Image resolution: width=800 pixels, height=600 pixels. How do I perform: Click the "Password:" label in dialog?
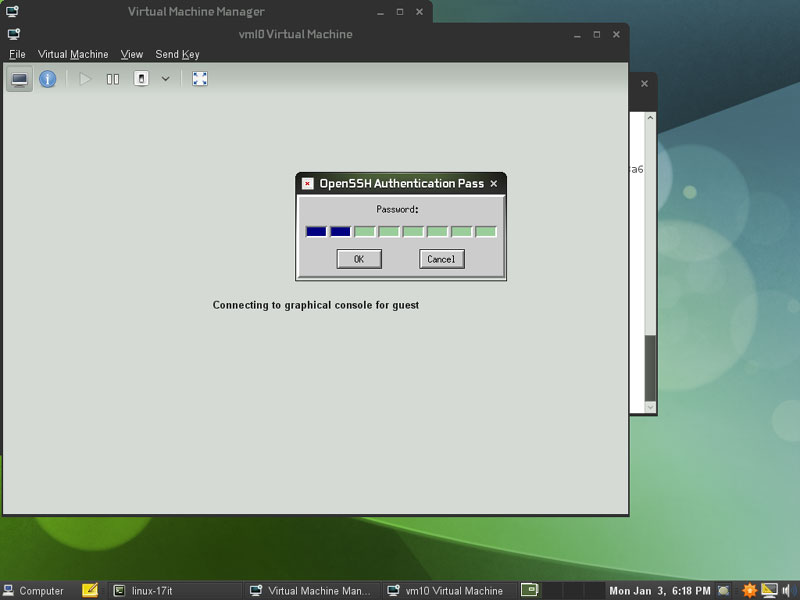point(397,209)
